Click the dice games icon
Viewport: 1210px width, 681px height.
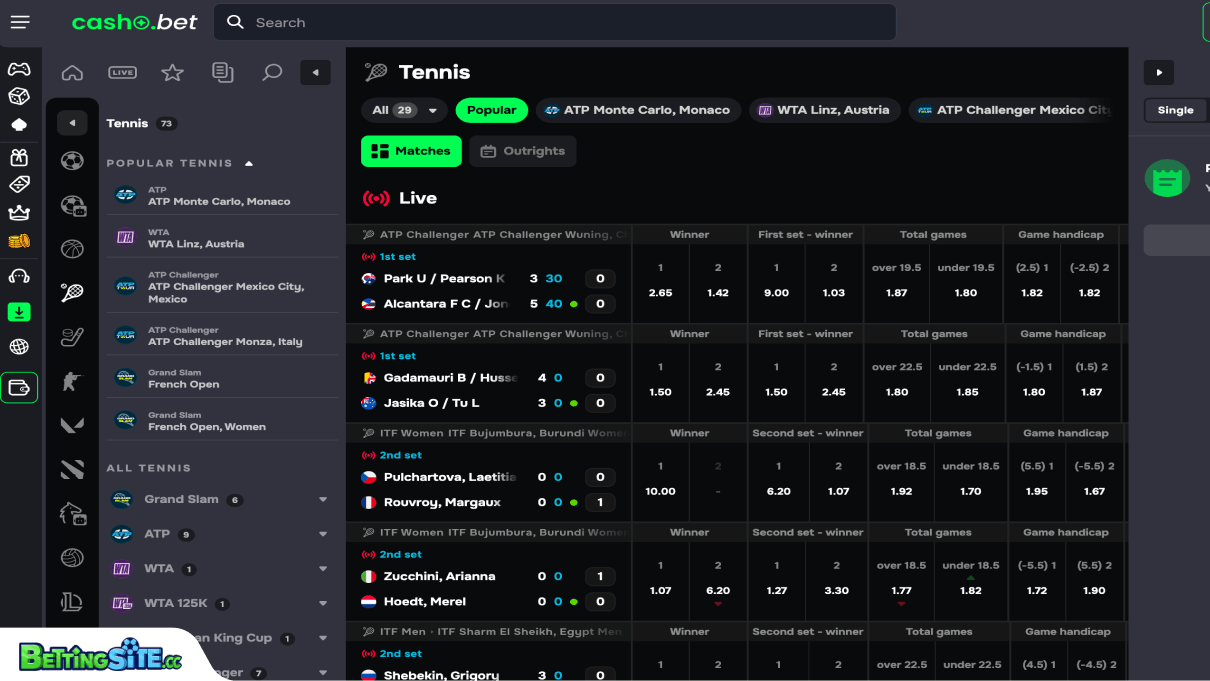(20, 96)
